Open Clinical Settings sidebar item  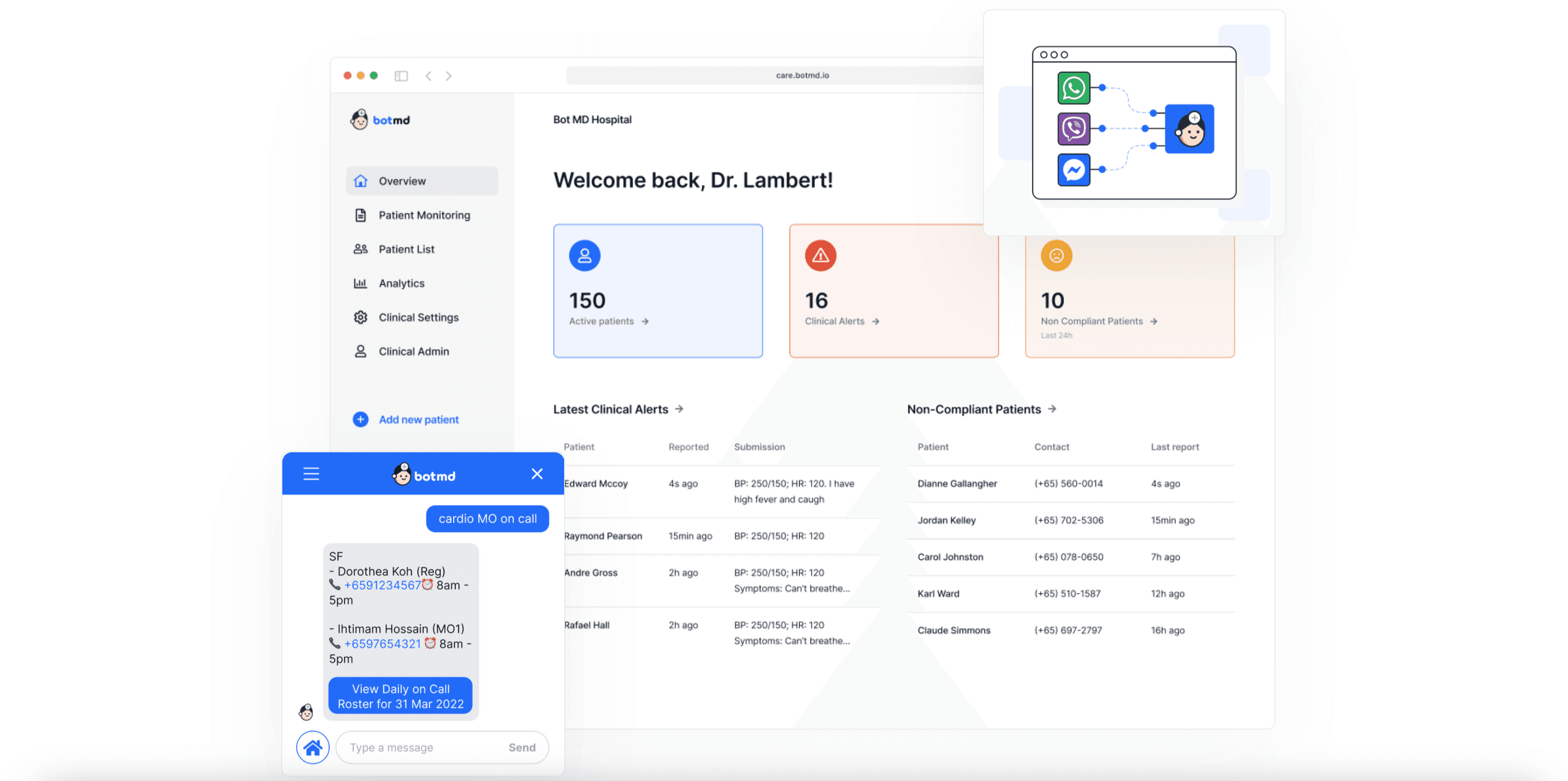click(x=418, y=317)
